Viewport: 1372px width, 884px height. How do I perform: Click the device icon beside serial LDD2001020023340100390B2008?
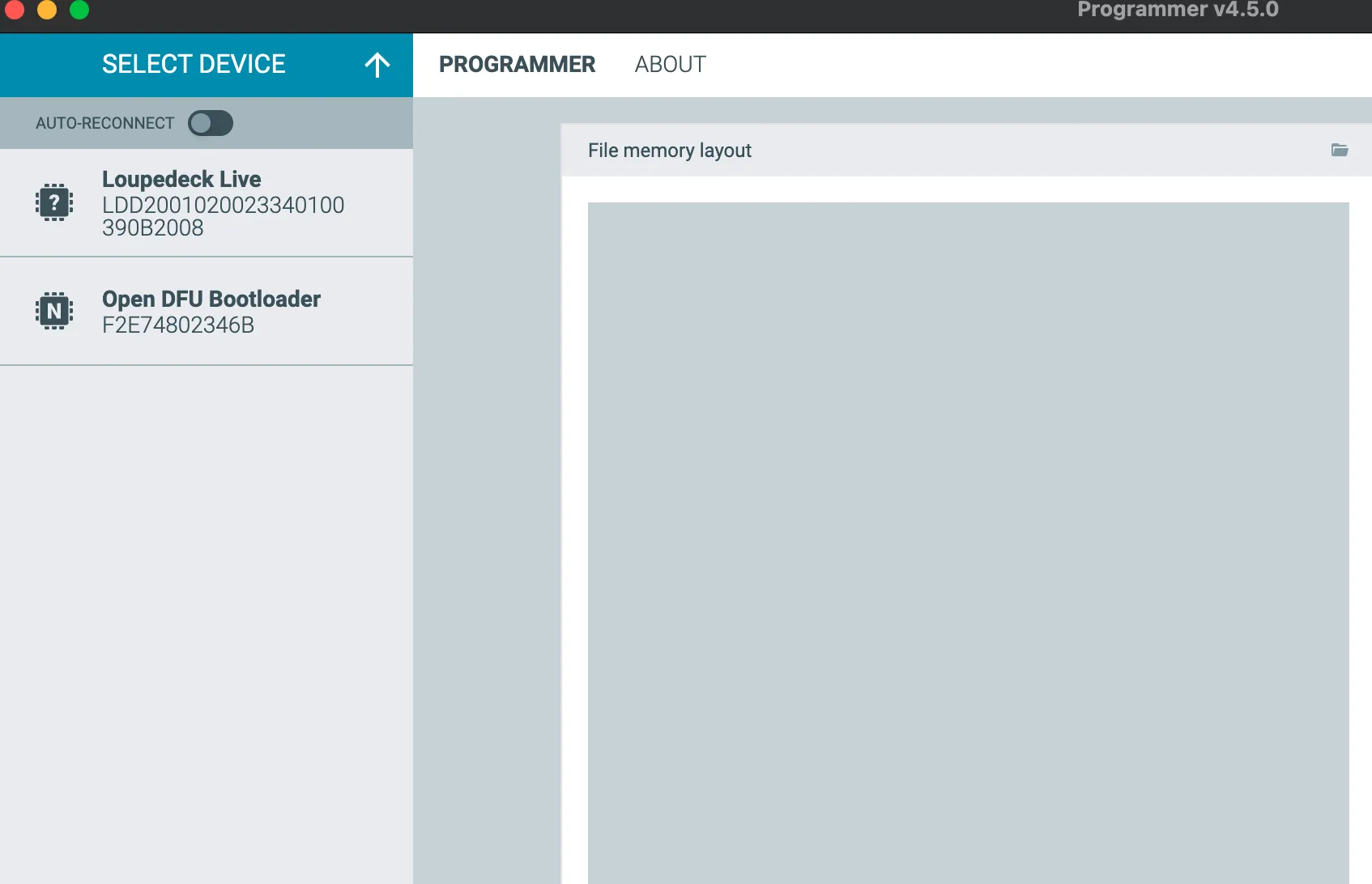(x=53, y=202)
